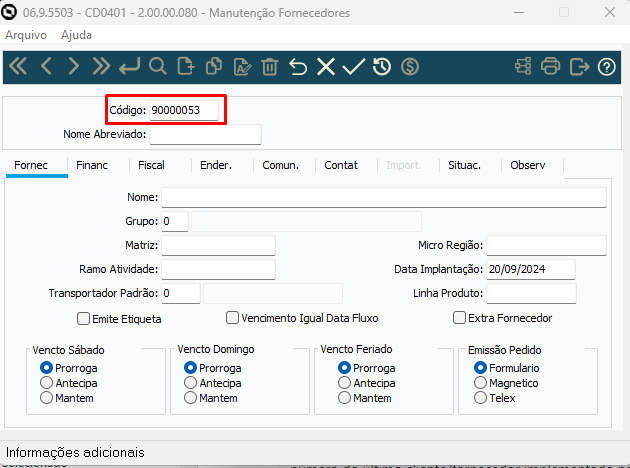Click the Transportador Padrão code field

(181, 293)
